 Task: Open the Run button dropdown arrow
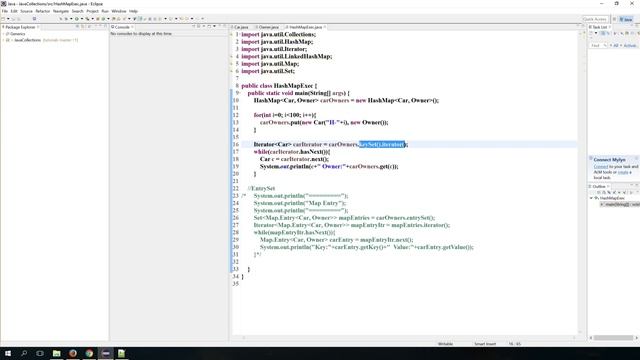click(82, 19)
